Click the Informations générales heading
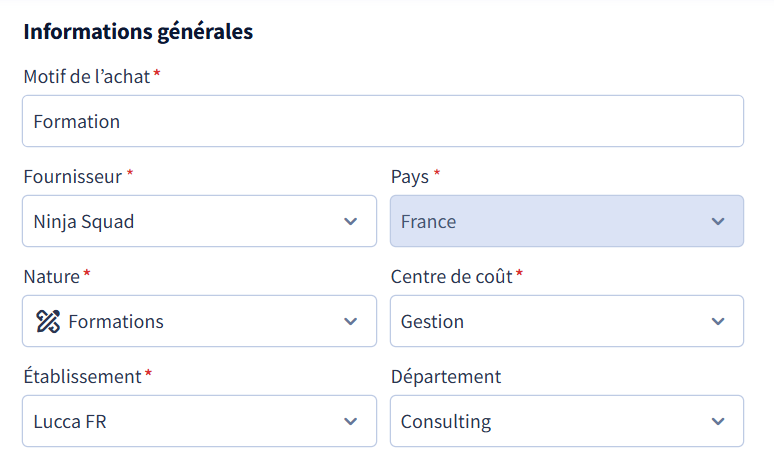 coord(138,32)
